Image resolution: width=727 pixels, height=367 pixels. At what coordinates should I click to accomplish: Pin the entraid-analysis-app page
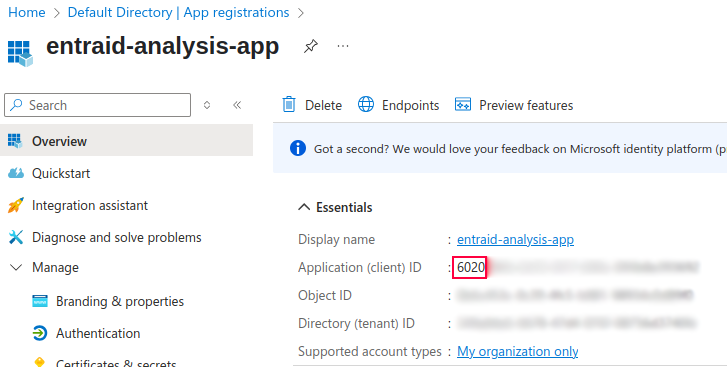pos(311,46)
